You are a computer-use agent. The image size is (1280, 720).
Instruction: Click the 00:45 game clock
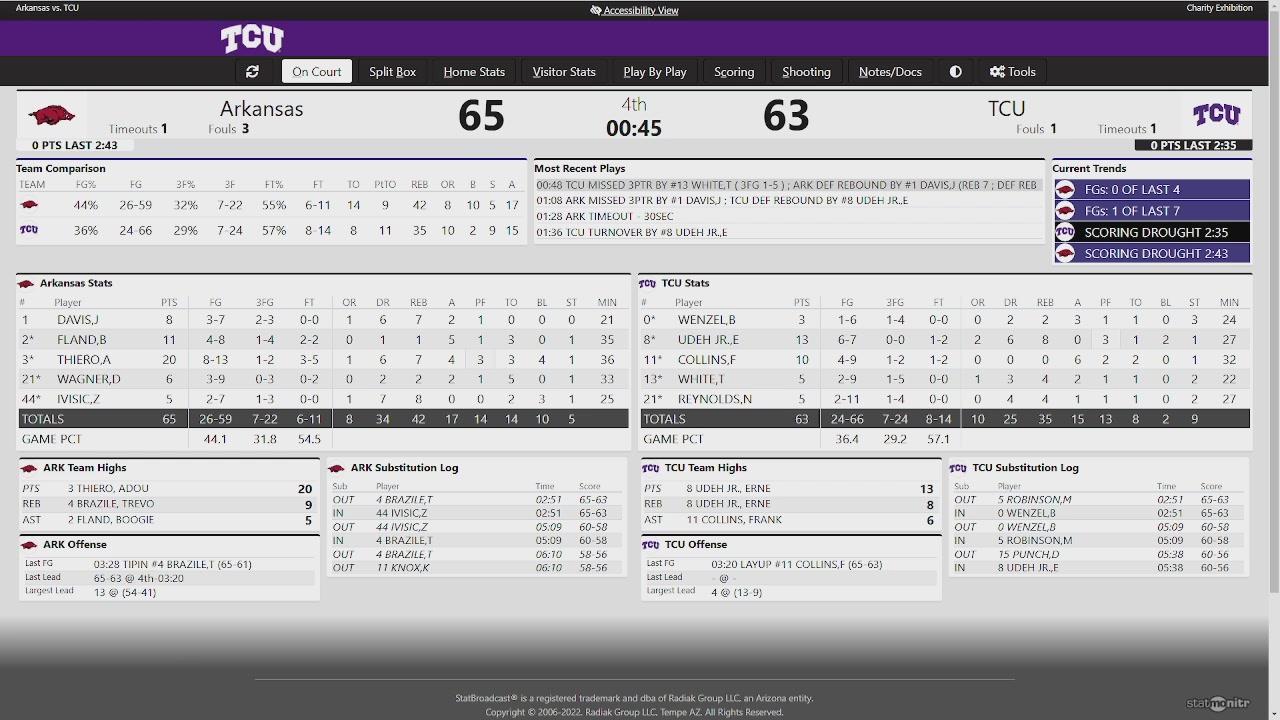(634, 128)
